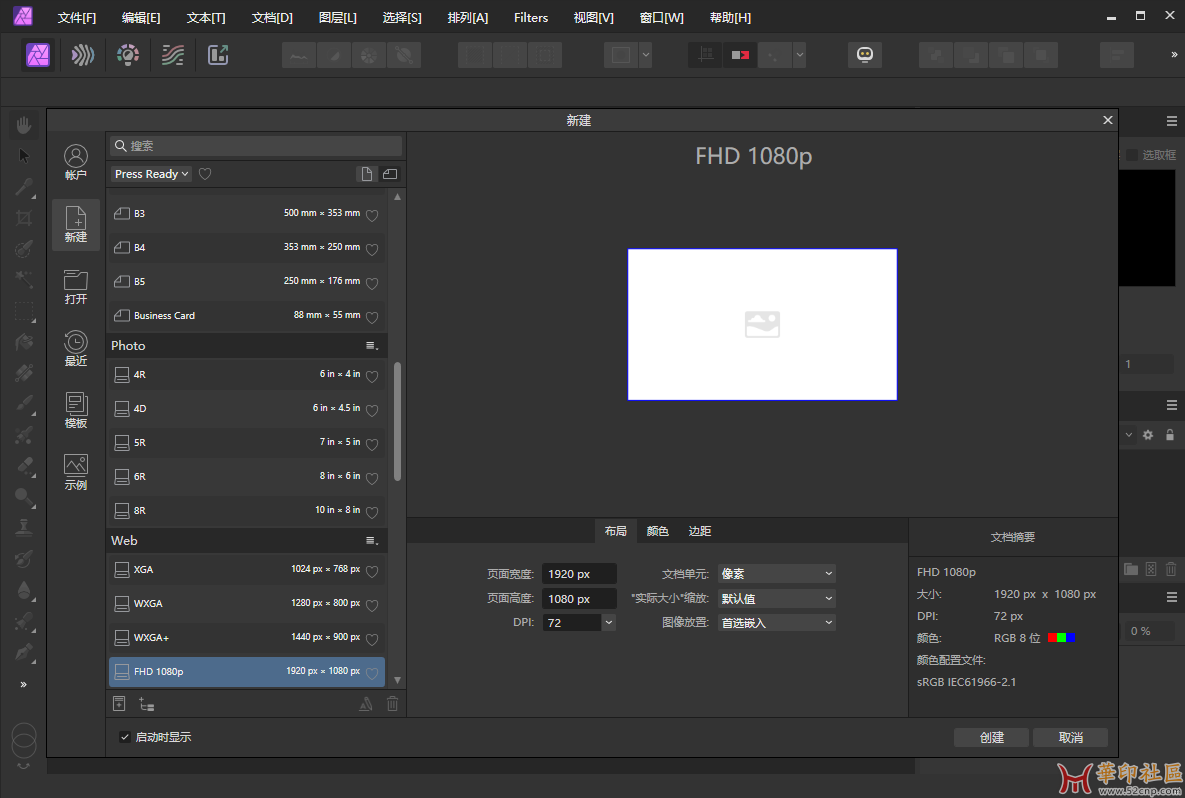Viewport: 1185px width, 798px height.
Task: Click the assistant robot icon in toolbar
Action: (865, 54)
